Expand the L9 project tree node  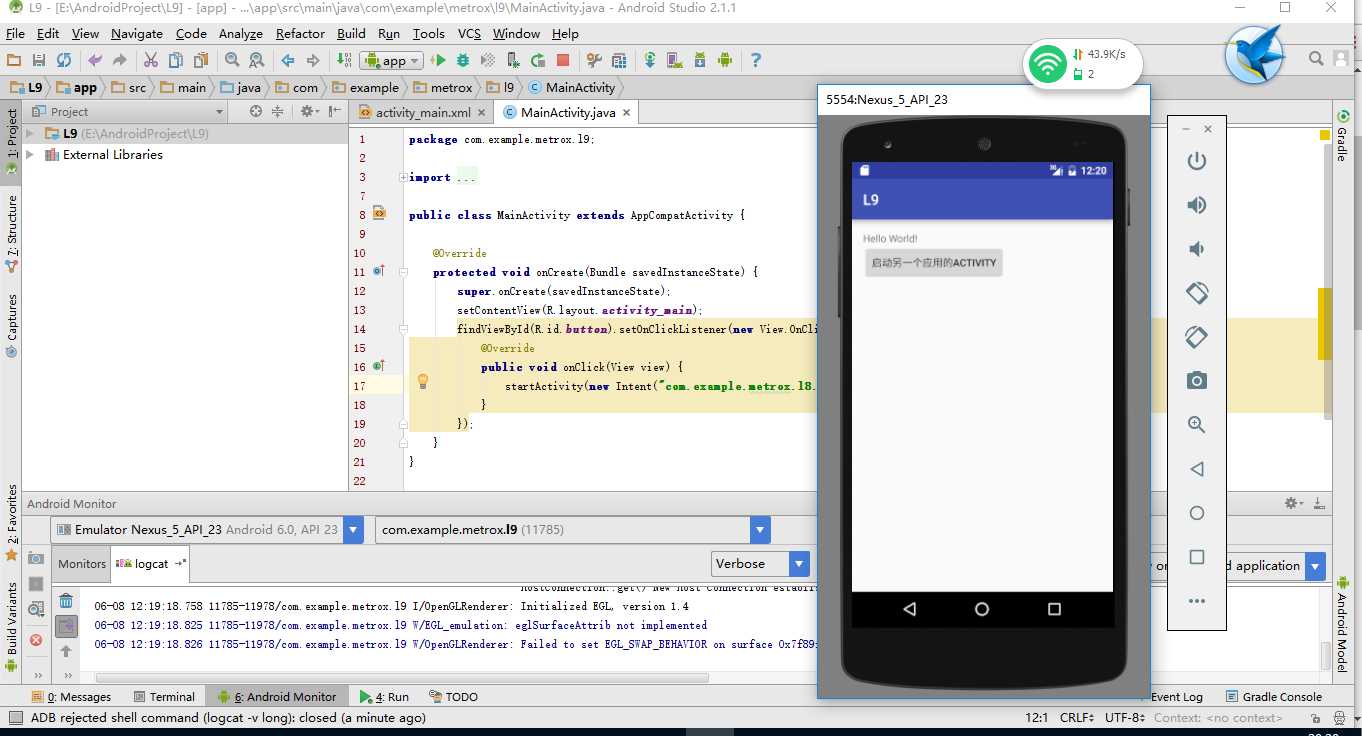pos(30,133)
